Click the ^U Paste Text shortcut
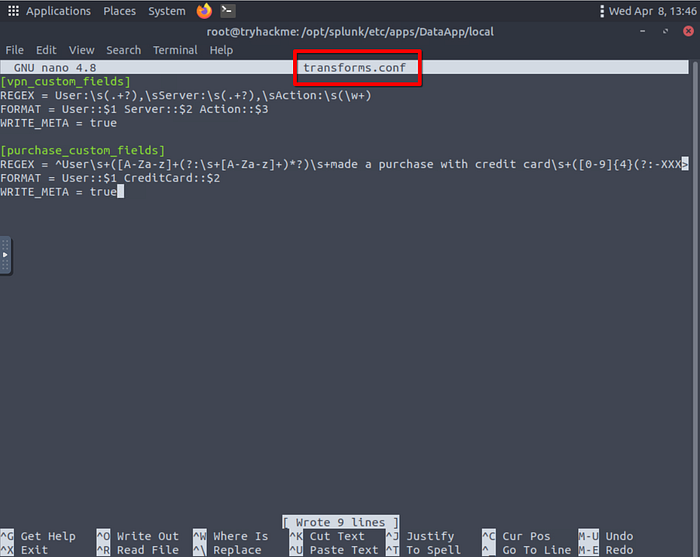This screenshot has width=700, height=557. (334, 550)
